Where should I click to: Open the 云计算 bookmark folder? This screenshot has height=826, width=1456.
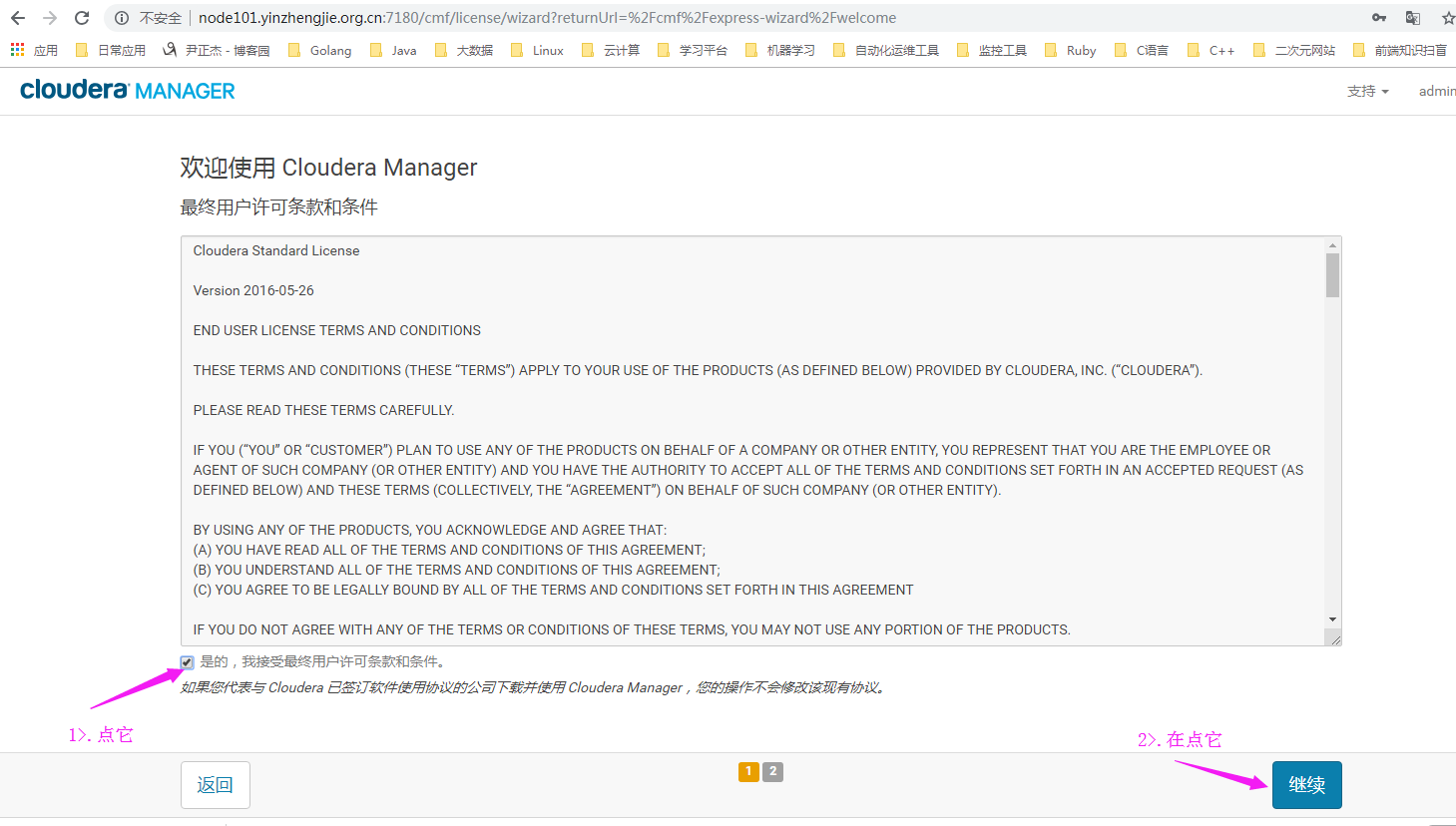[x=611, y=50]
